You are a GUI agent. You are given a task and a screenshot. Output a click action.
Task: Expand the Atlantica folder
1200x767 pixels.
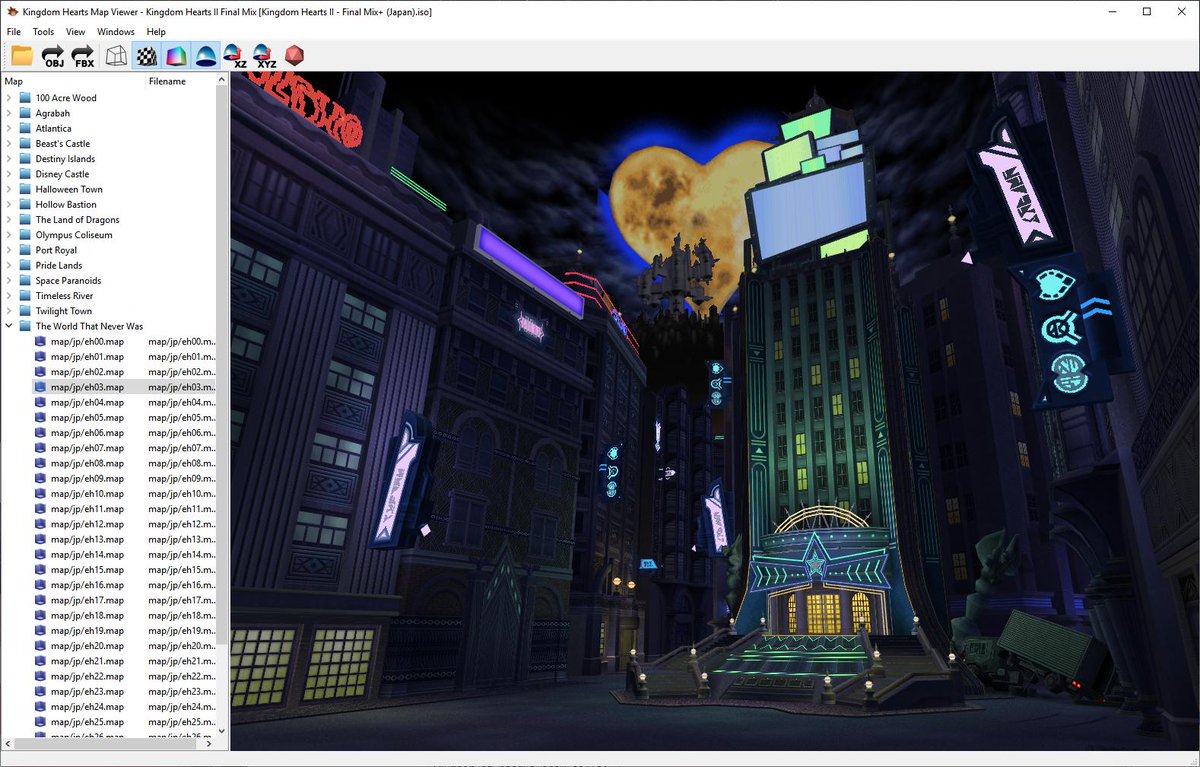9,128
